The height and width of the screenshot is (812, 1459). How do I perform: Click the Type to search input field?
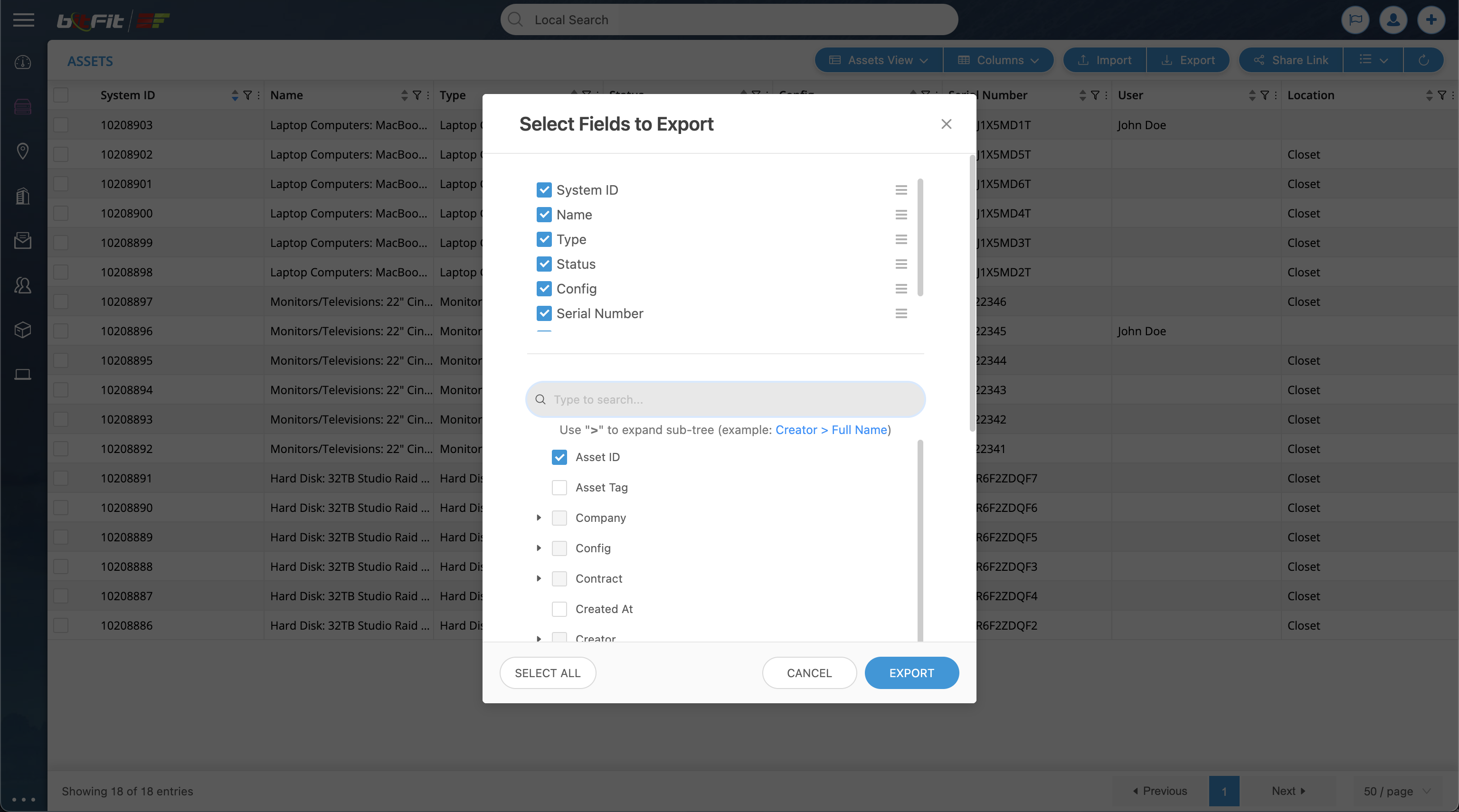click(725, 399)
